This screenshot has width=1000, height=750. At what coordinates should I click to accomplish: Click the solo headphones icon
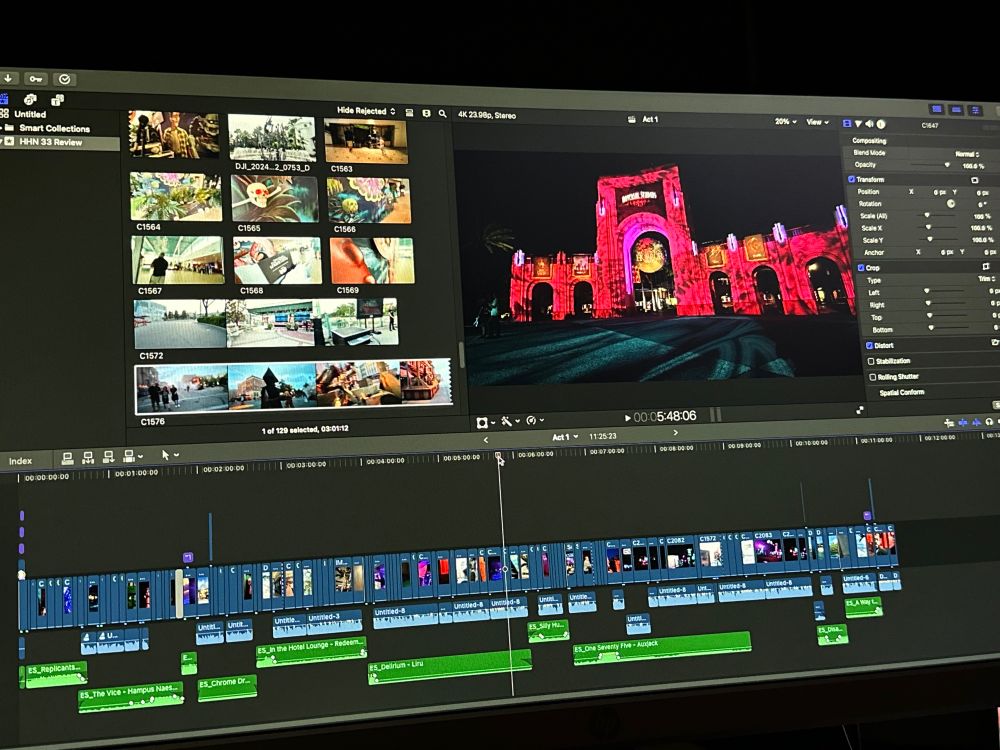point(989,422)
